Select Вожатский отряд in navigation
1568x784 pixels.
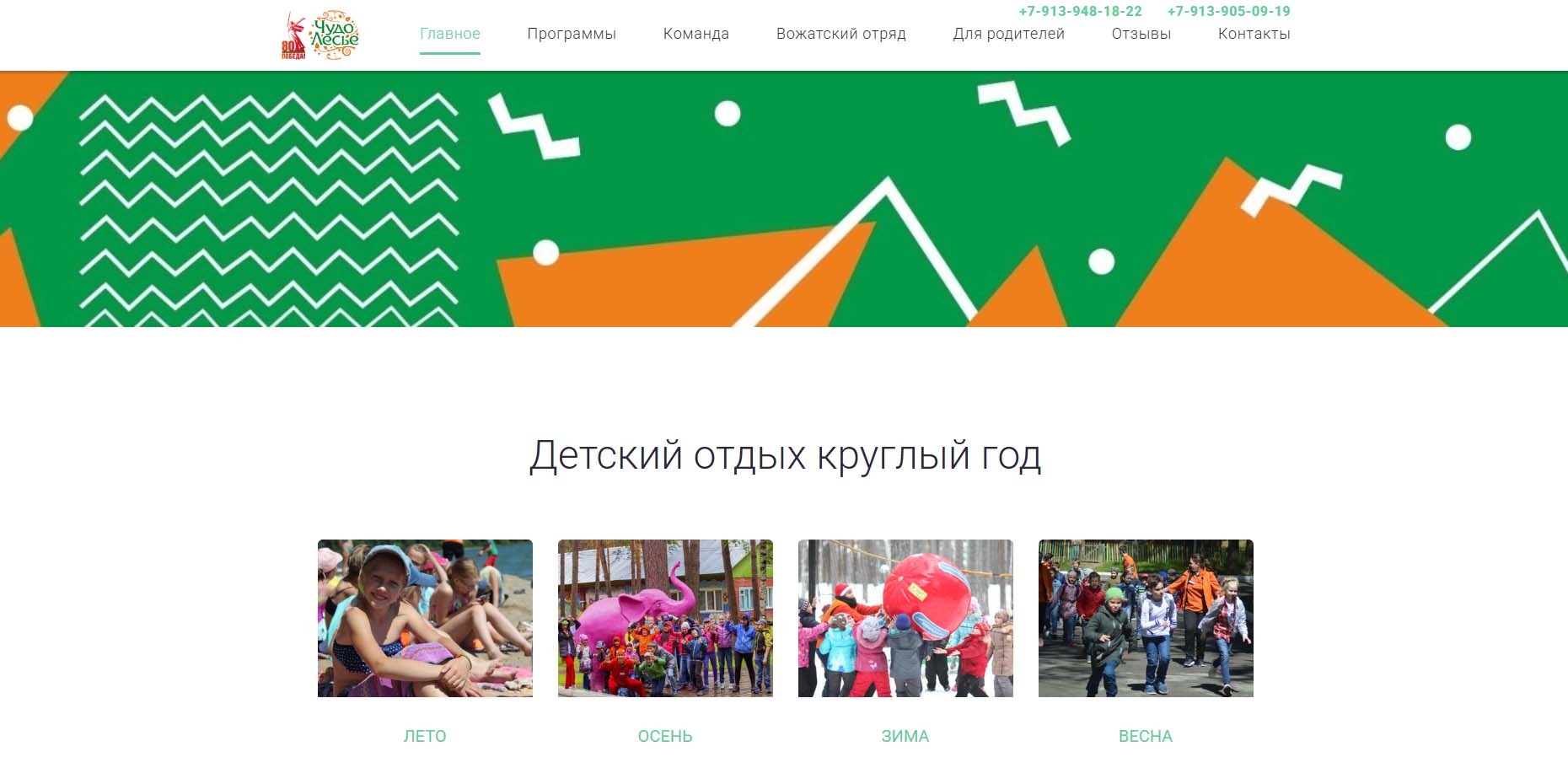pyautogui.click(x=841, y=34)
